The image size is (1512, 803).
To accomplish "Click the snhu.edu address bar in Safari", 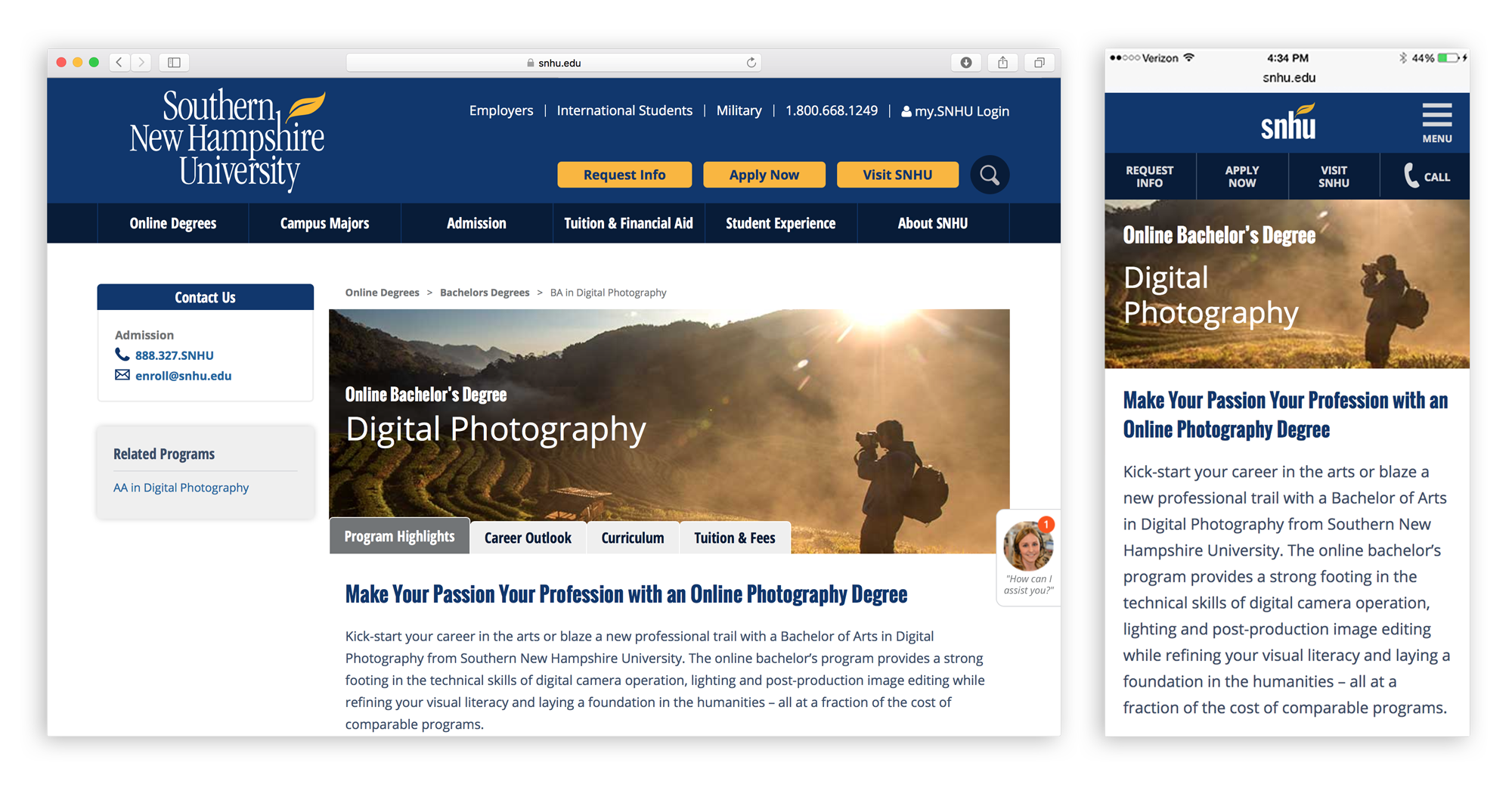I will 553,63.
